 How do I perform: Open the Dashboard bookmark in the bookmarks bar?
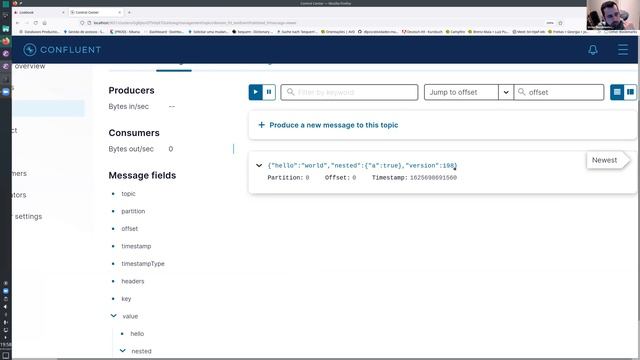(164, 31)
